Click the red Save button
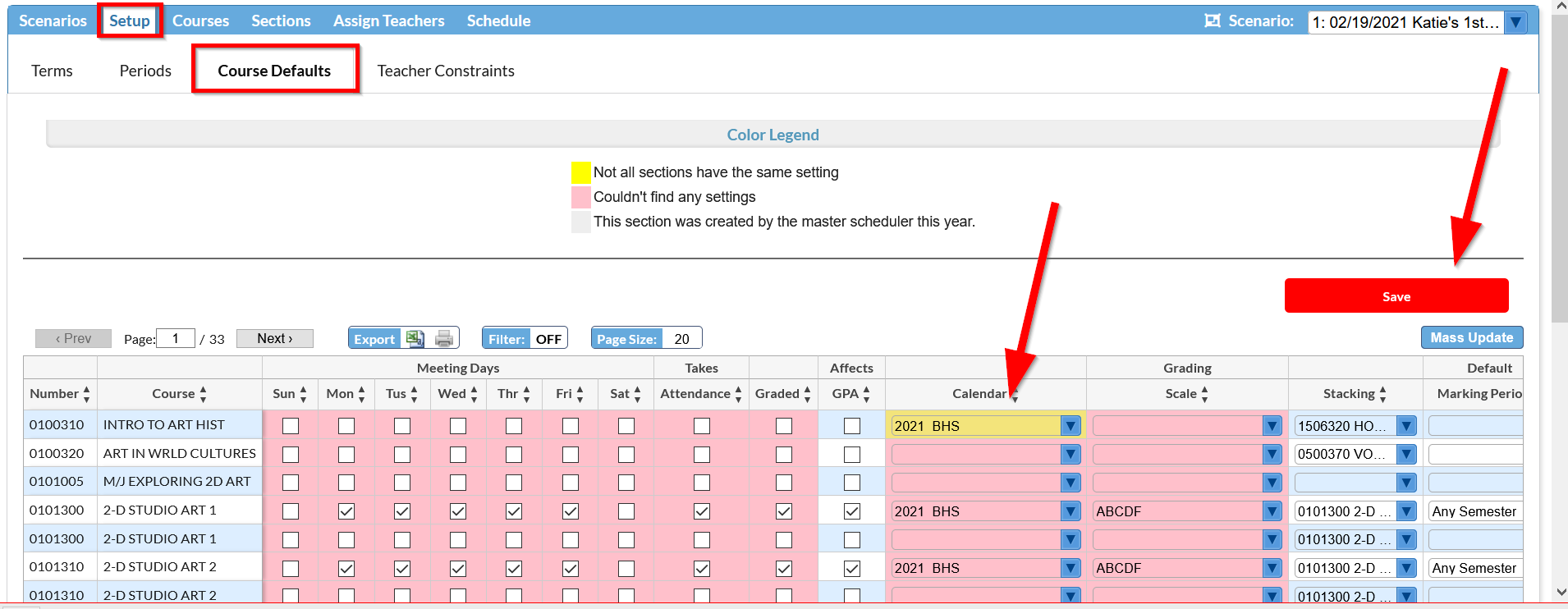The width and height of the screenshot is (1568, 609). pyautogui.click(x=1396, y=295)
